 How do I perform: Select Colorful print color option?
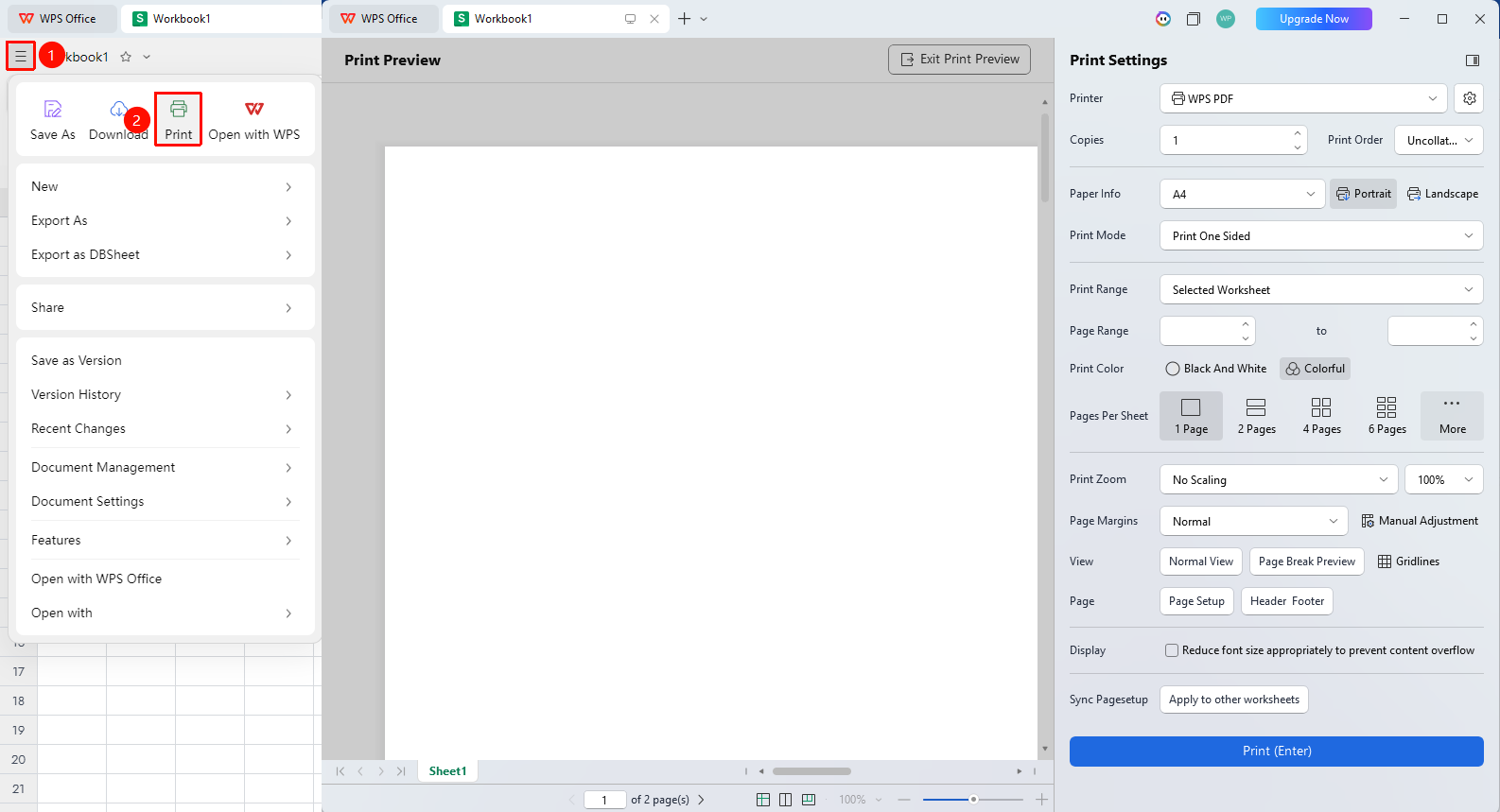[x=1315, y=369]
